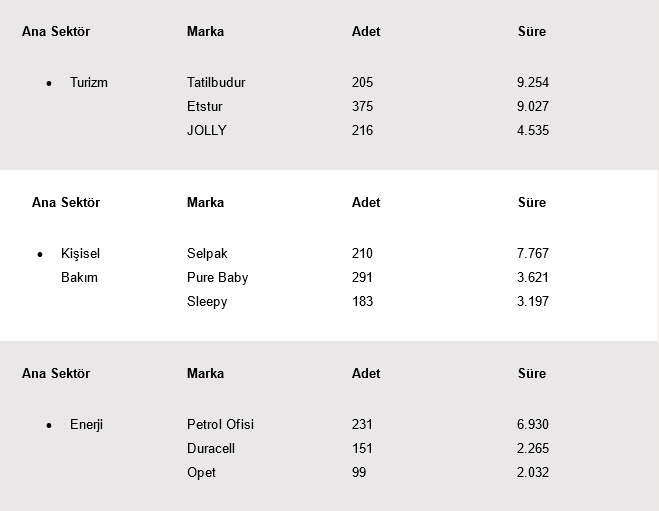The image size is (659, 511).
Task: Click the Kişisel Bakım sector label
Action: (80, 265)
